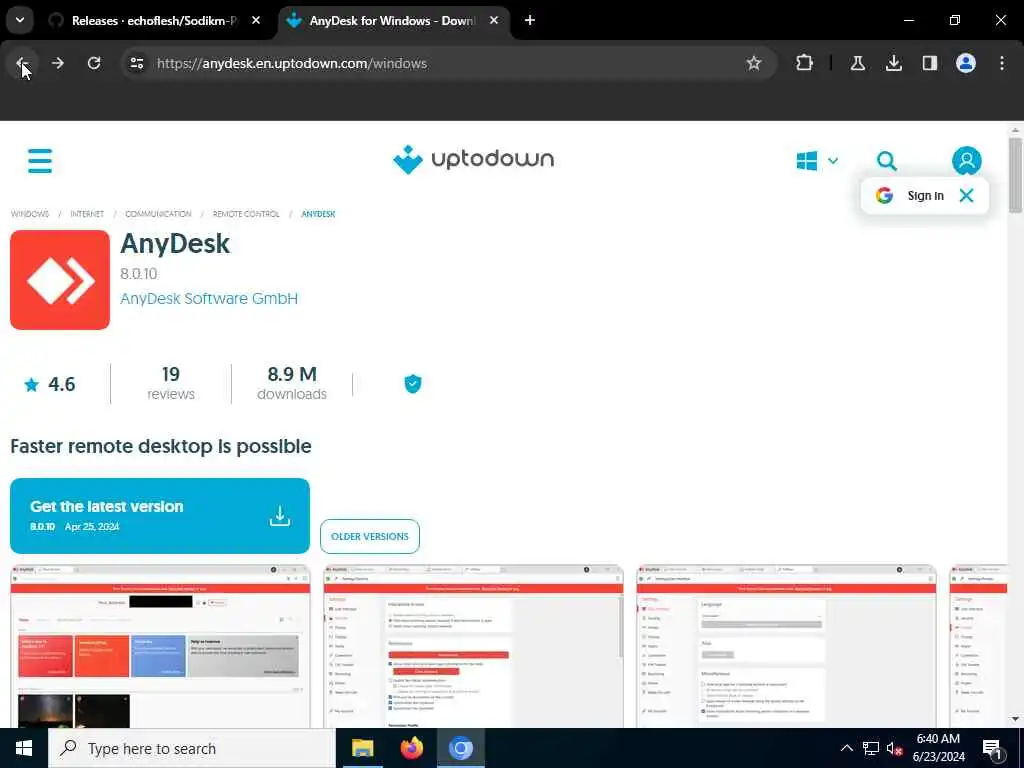Open the notification center icon

click(x=993, y=748)
